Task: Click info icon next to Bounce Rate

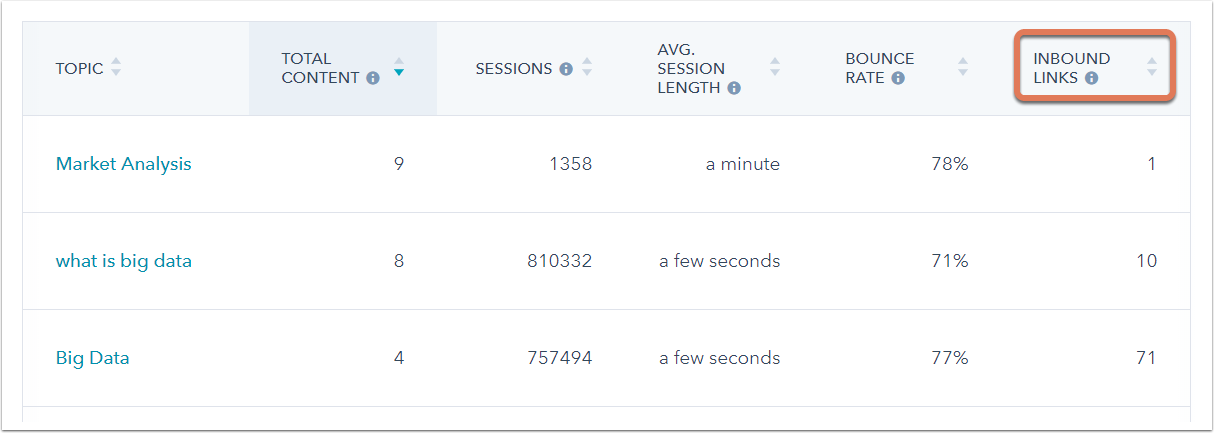Action: point(898,78)
